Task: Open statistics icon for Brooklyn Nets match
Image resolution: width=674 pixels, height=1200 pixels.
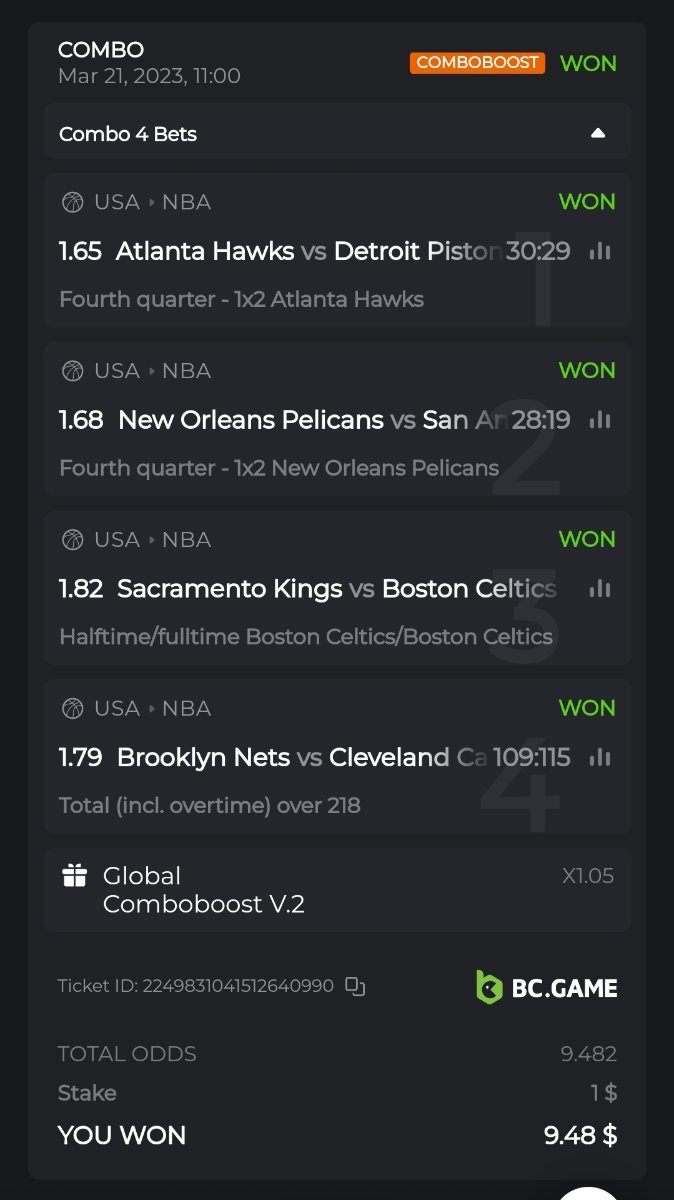Action: (x=600, y=758)
